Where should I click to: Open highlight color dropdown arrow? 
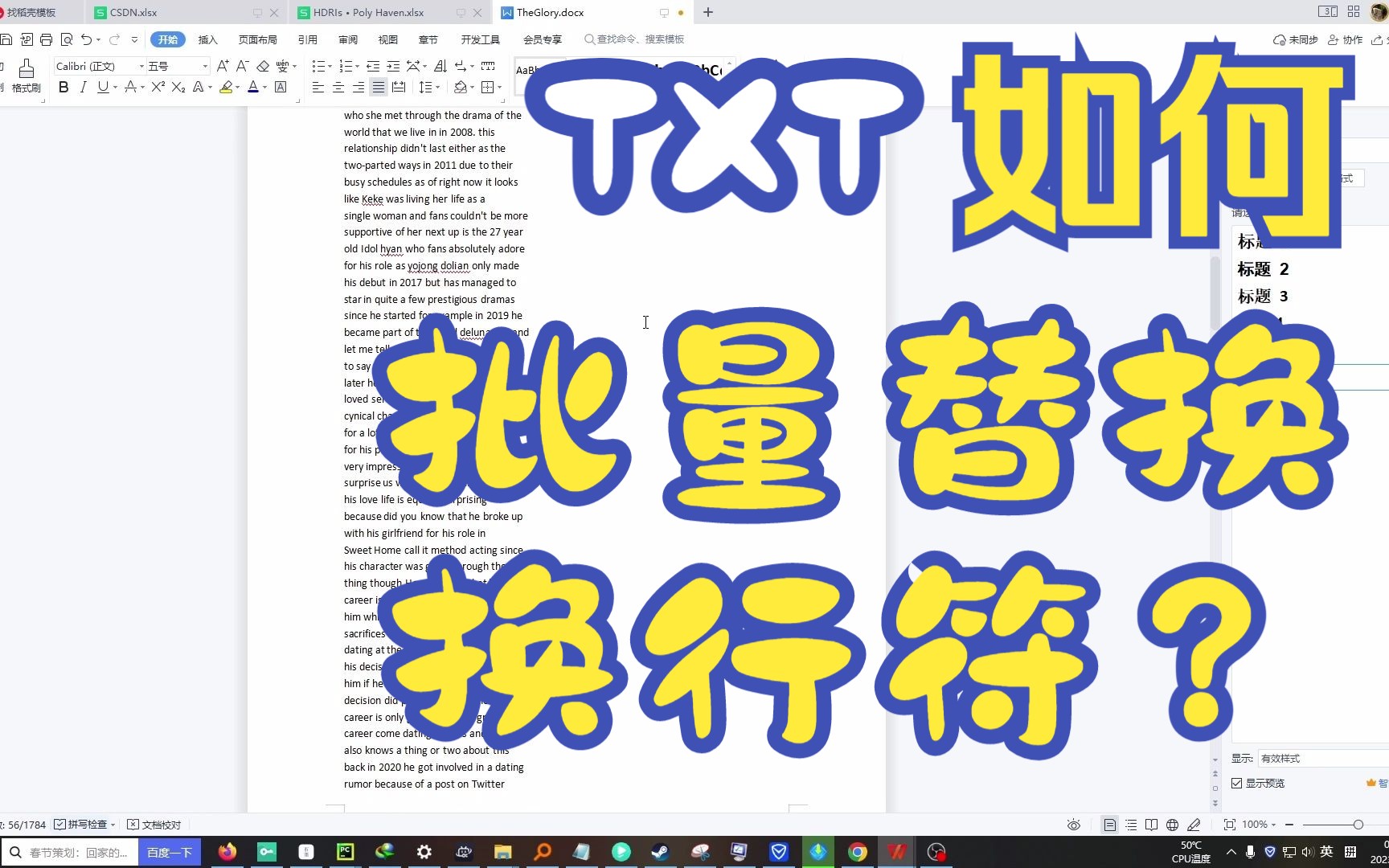click(x=238, y=87)
